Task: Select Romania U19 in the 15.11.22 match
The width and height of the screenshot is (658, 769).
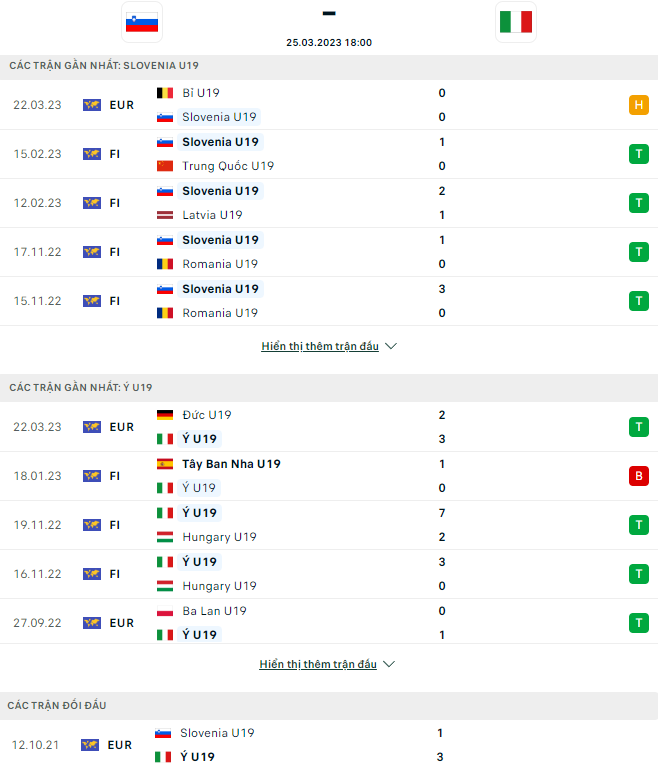Action: 220,313
